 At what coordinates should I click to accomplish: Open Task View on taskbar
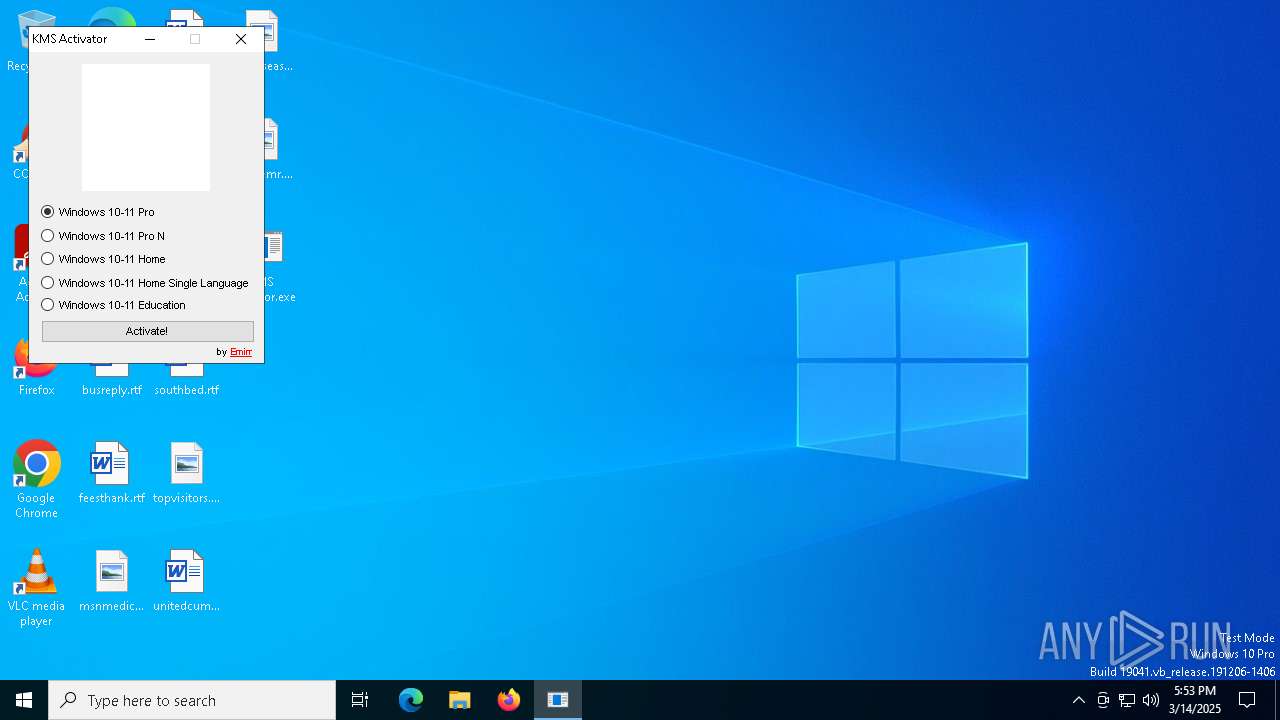click(x=360, y=700)
